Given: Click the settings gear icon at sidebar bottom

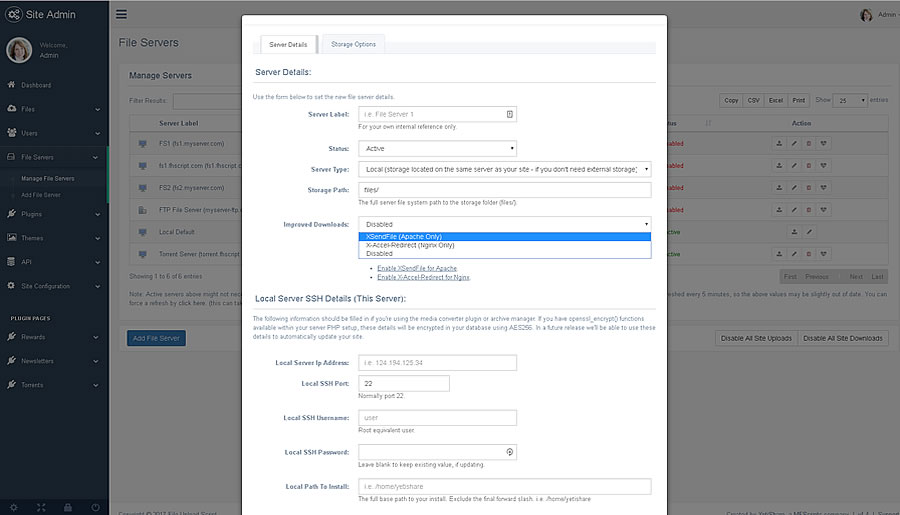Looking at the screenshot, I should (x=14, y=508).
